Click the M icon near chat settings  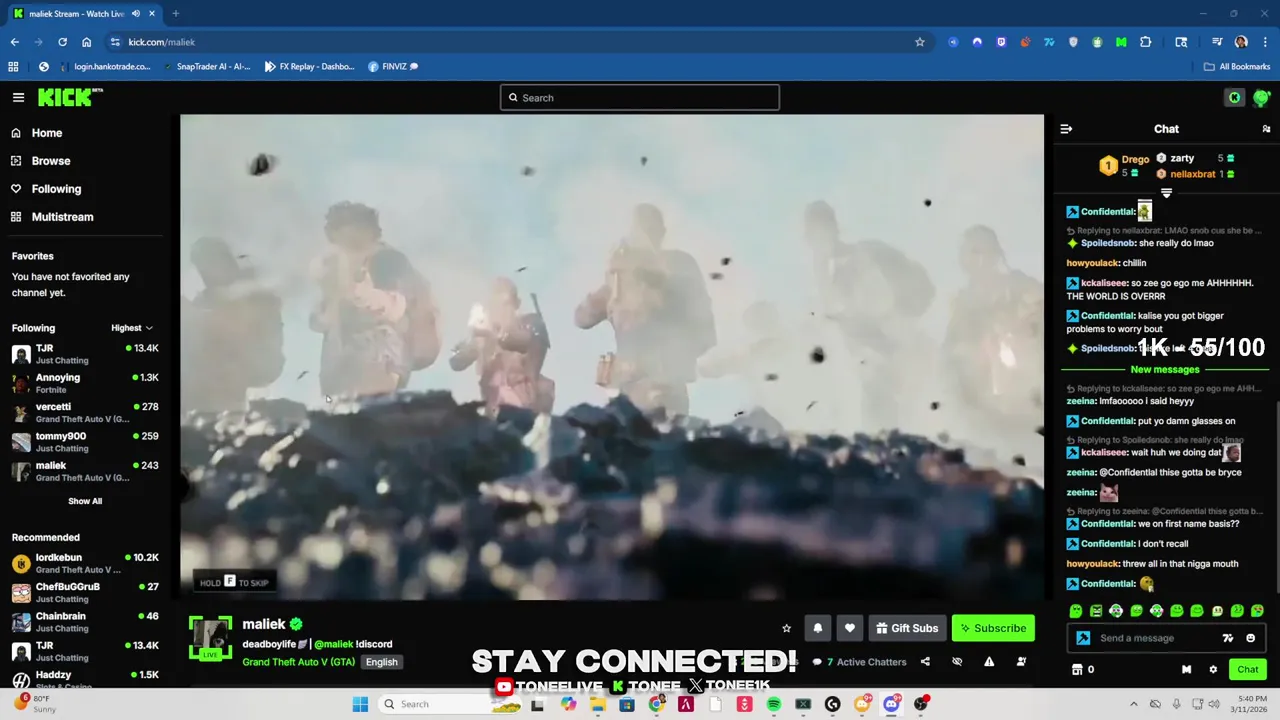coord(1186,670)
